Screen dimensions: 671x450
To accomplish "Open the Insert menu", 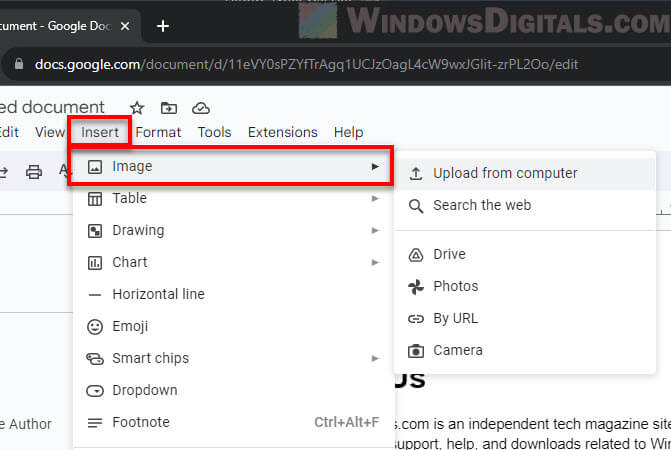I will pos(100,132).
